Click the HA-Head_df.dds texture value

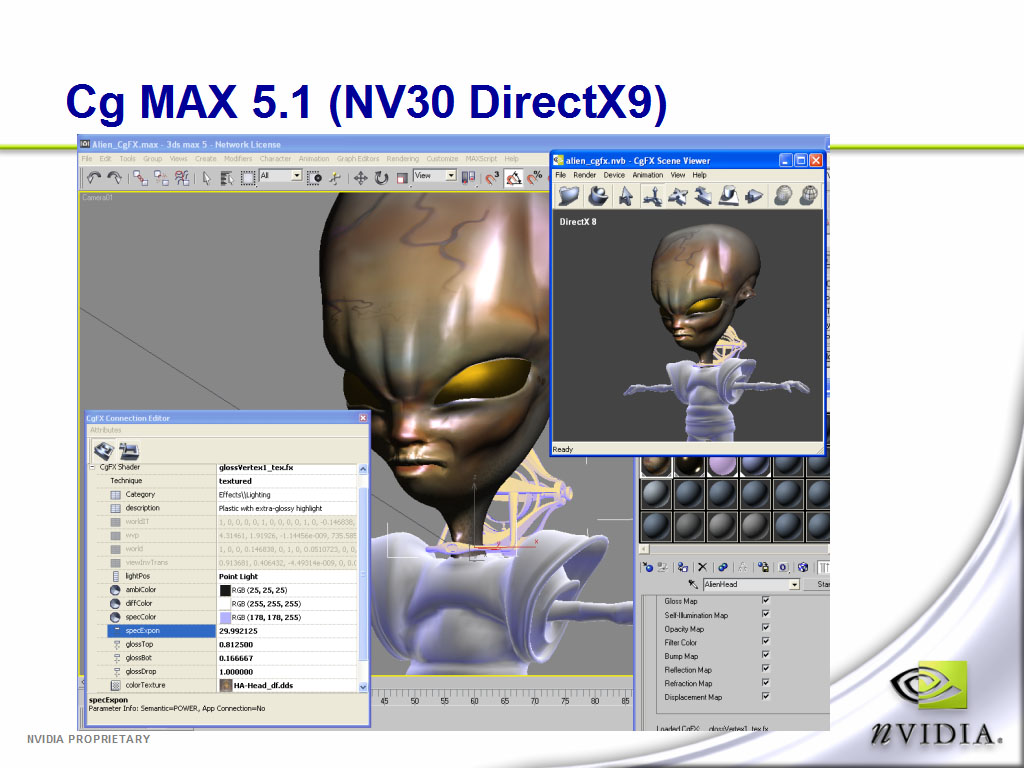[x=263, y=685]
